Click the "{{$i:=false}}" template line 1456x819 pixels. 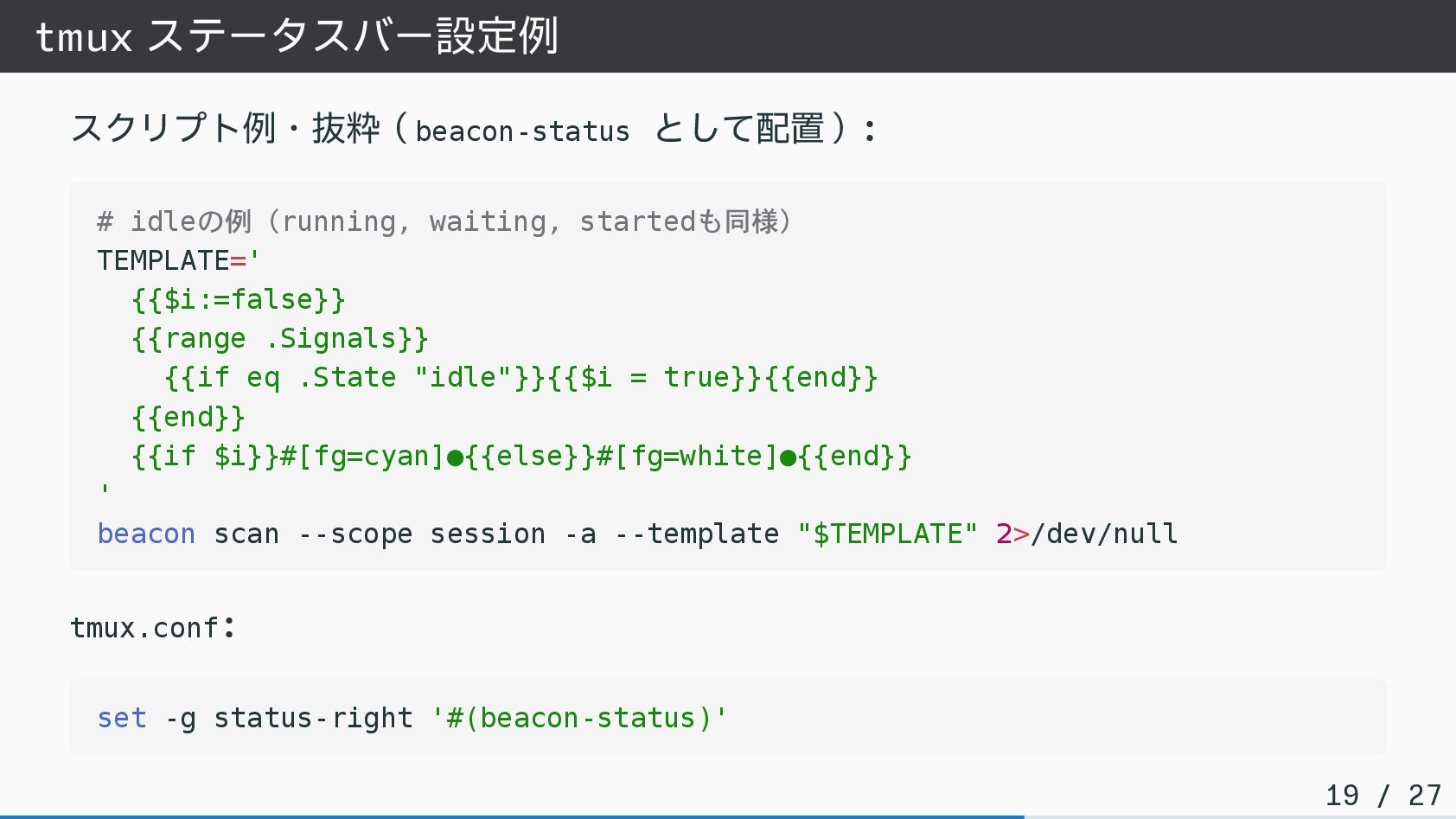(239, 299)
